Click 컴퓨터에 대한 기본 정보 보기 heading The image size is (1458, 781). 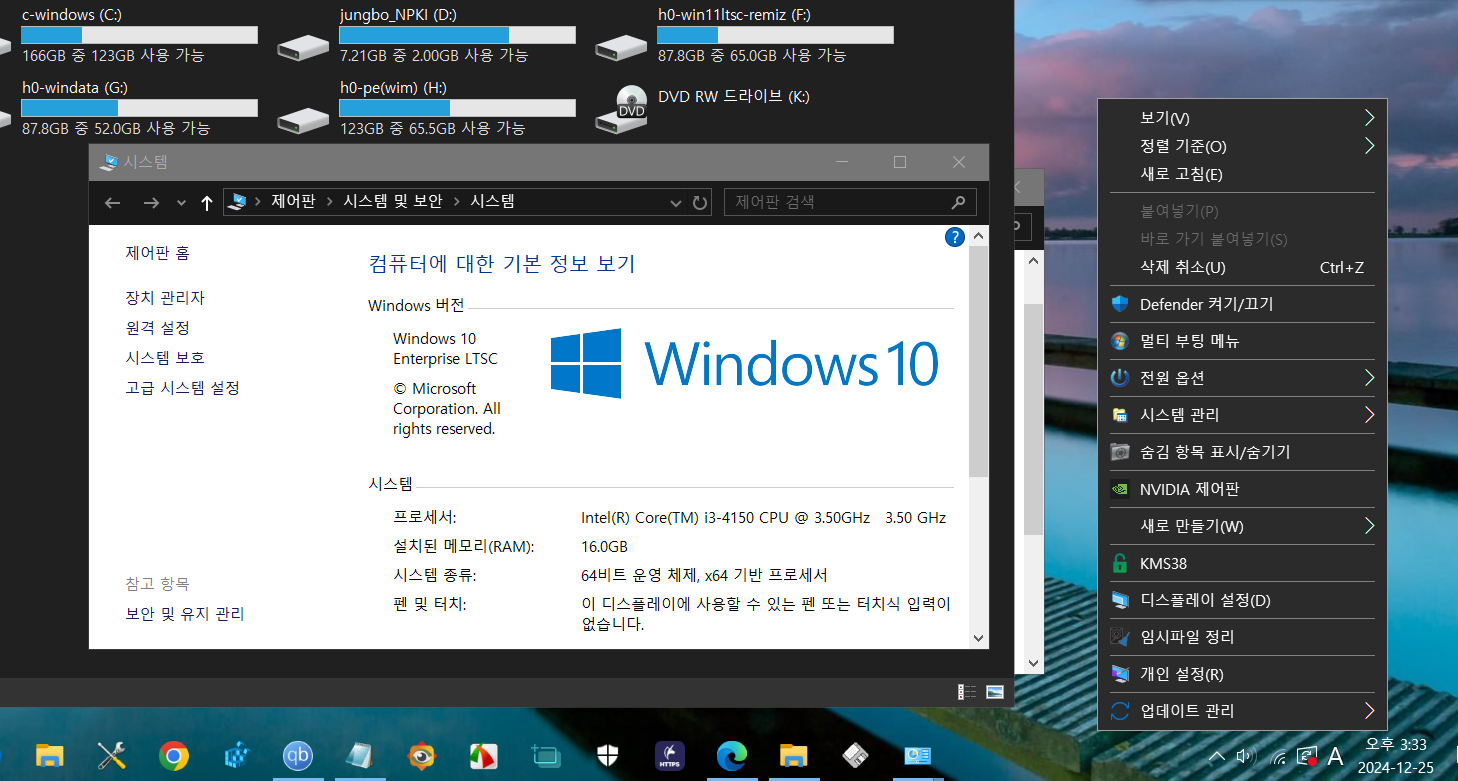[502, 264]
